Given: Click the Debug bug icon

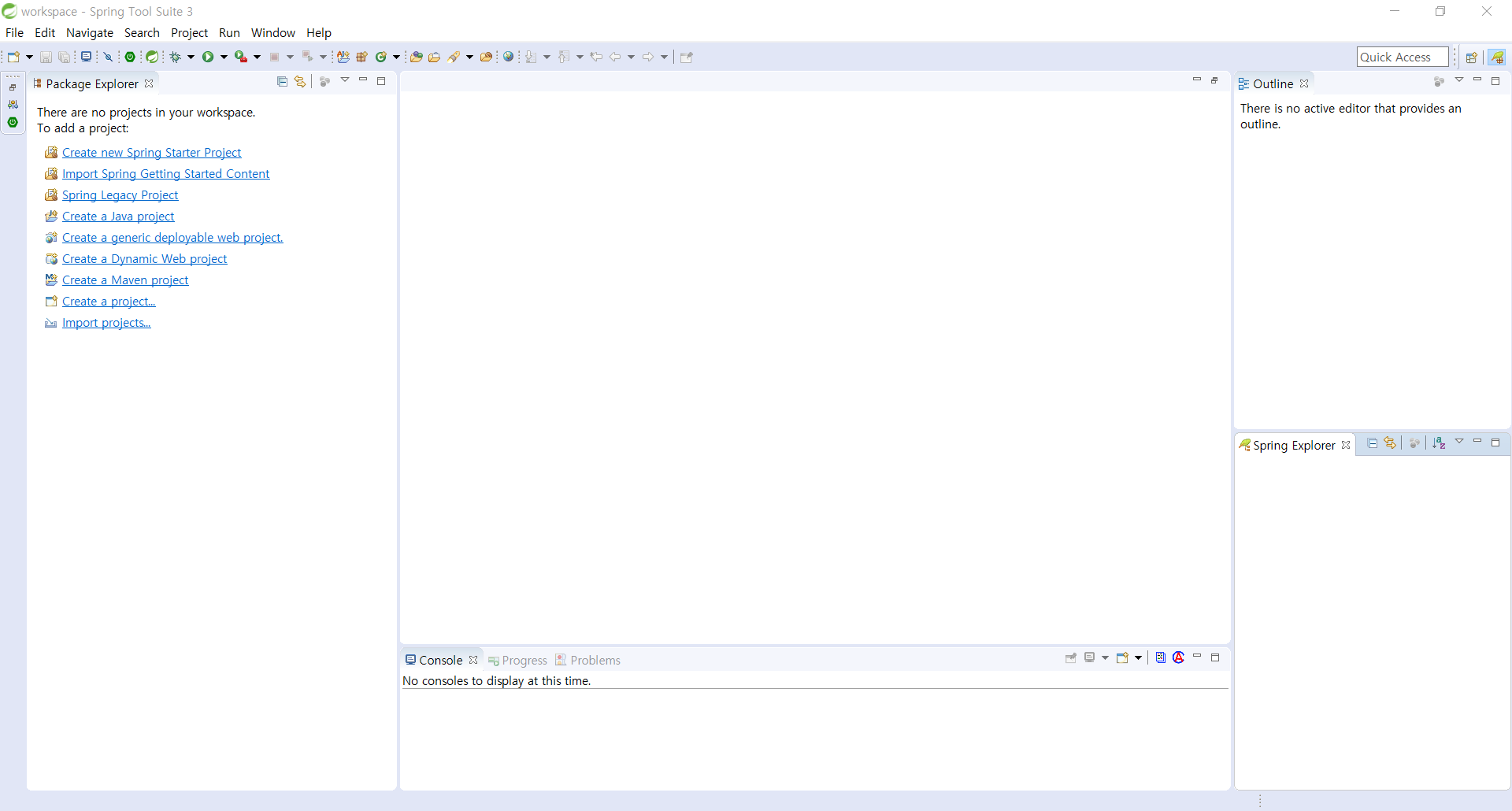Looking at the screenshot, I should point(175,57).
